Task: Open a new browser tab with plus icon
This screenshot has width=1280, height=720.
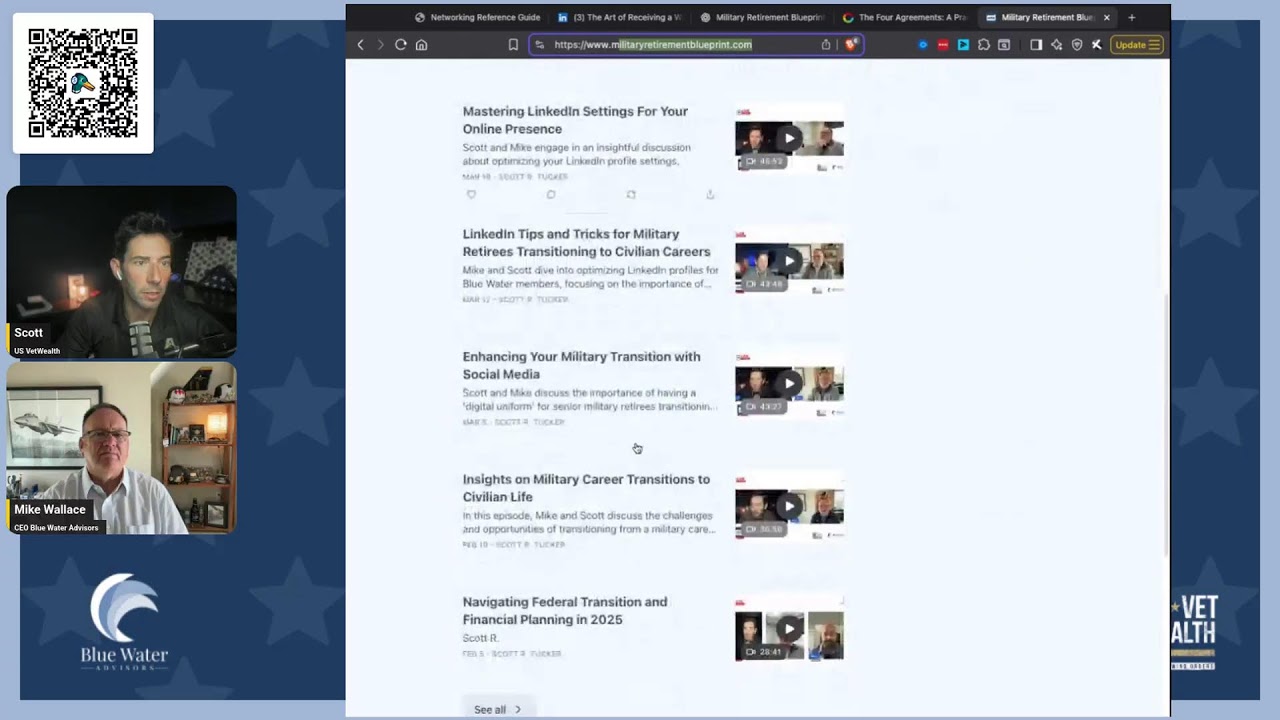Action: tap(1132, 17)
